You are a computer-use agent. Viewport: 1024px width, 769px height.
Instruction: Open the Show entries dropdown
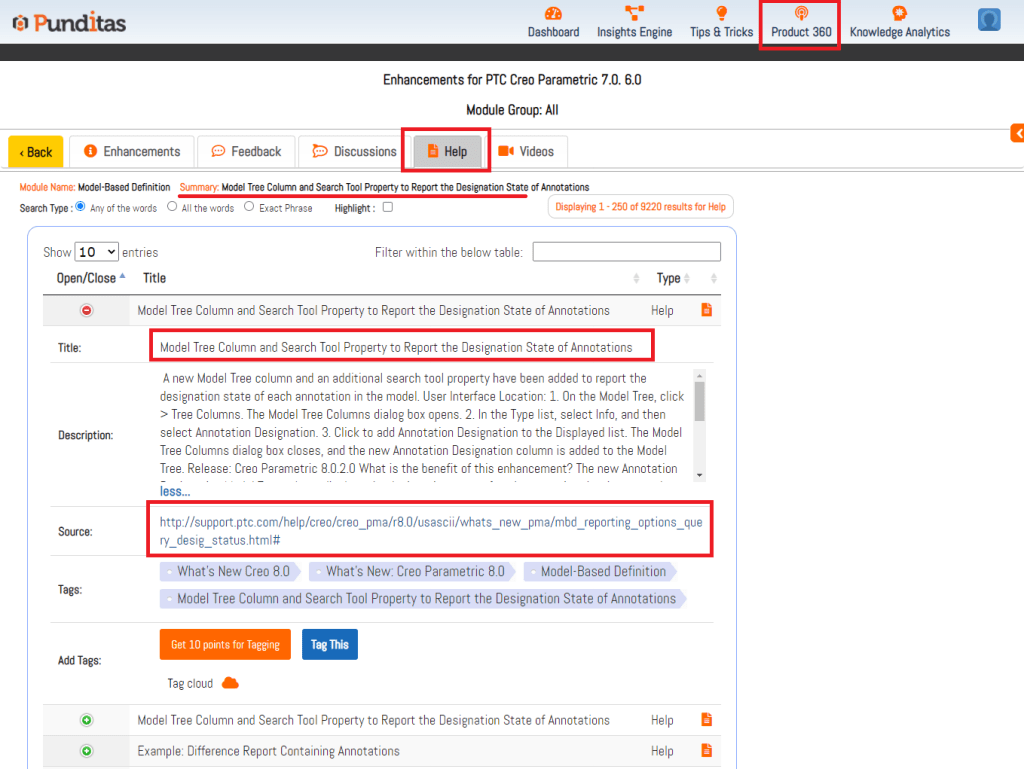97,252
